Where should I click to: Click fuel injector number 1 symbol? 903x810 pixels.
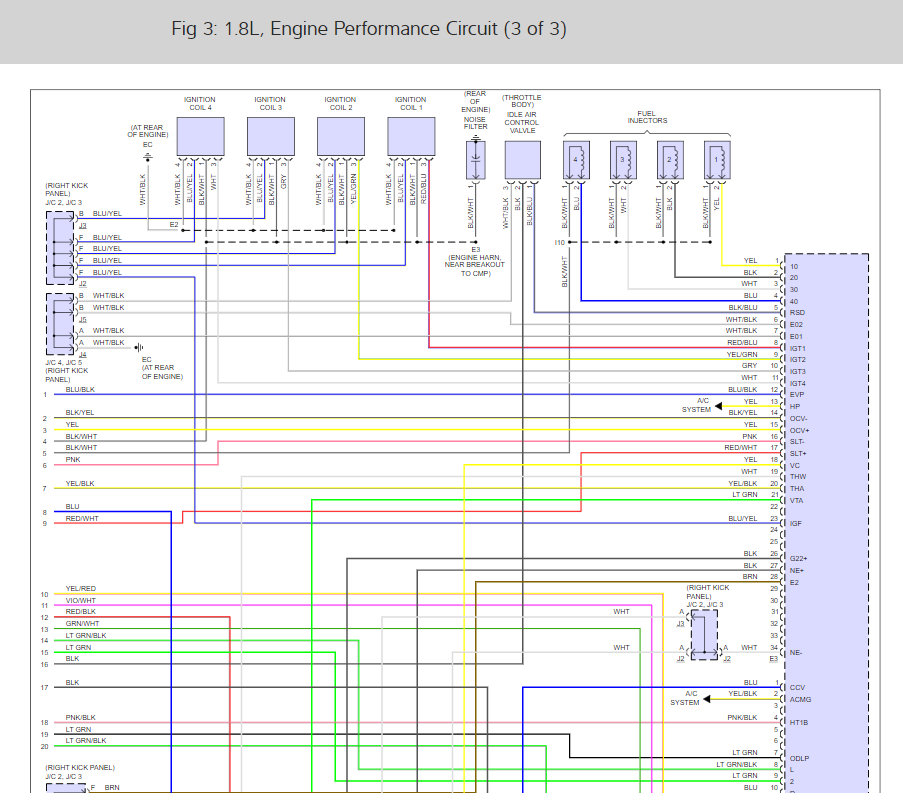point(718,159)
